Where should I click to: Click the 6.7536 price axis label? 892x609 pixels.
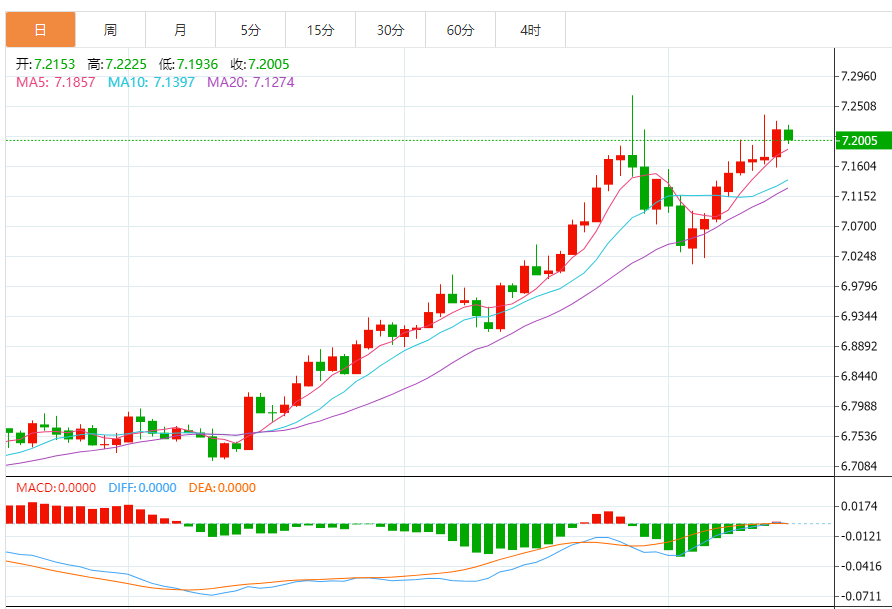(x=858, y=436)
